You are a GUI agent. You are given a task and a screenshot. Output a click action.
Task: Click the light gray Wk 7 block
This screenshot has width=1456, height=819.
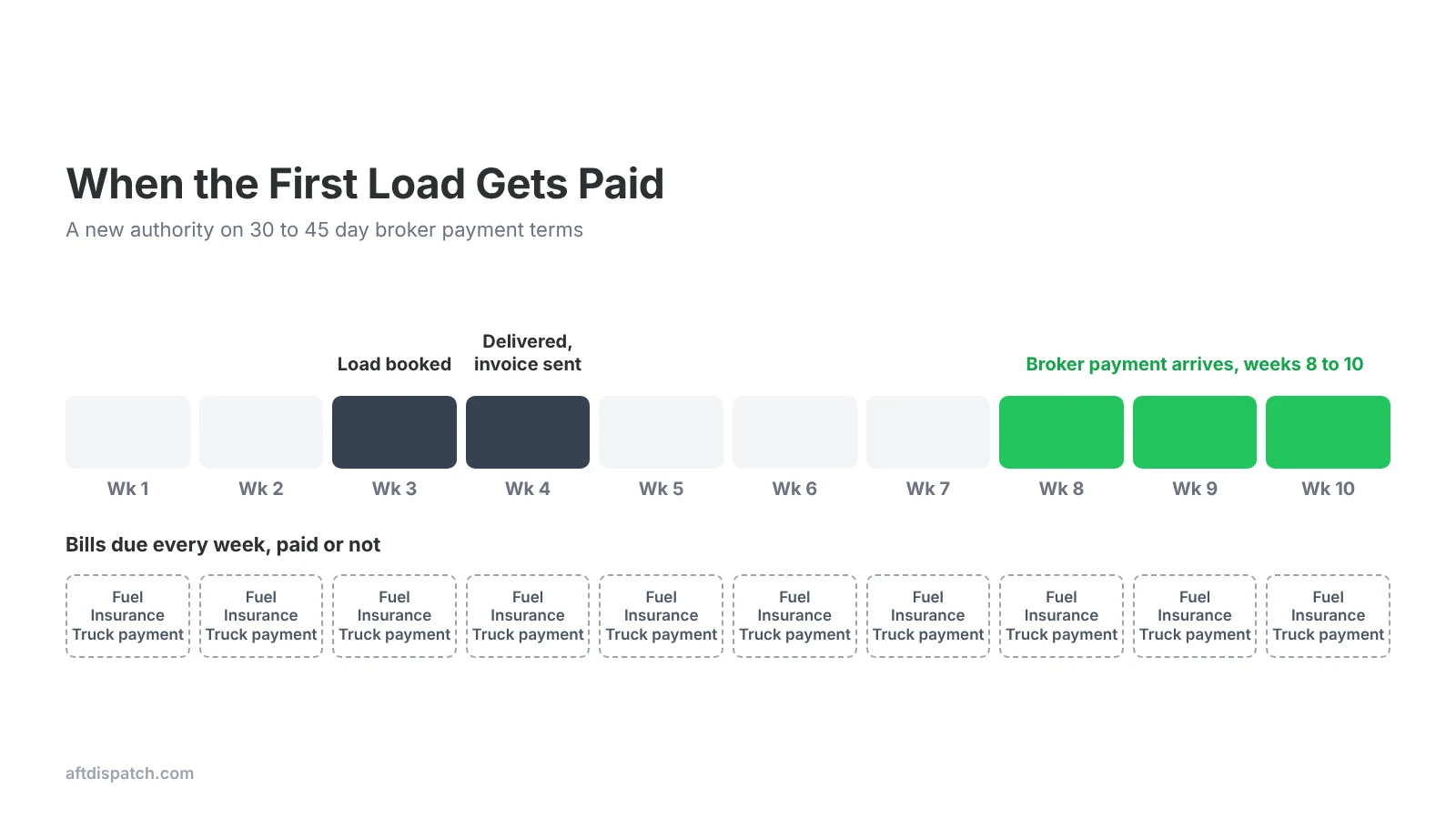[928, 432]
